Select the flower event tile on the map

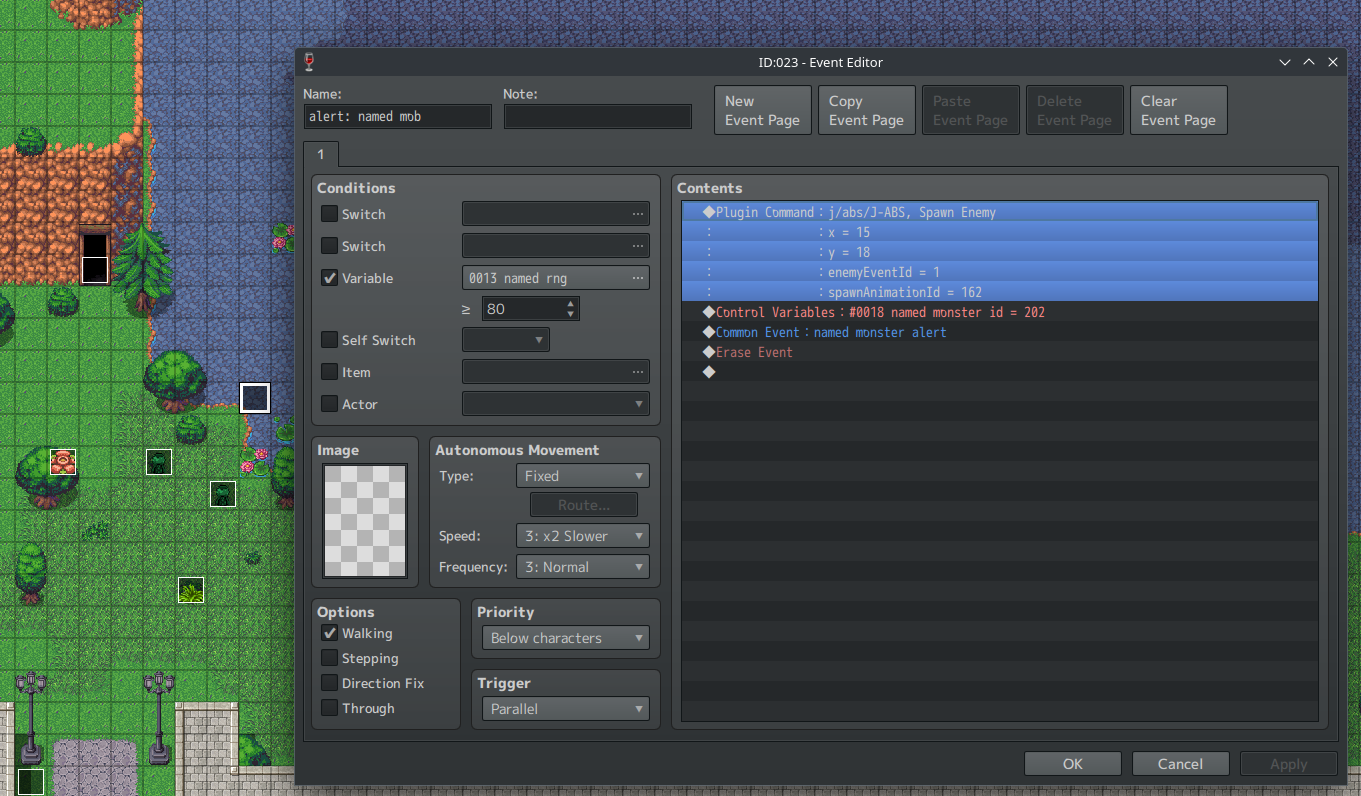click(63, 462)
